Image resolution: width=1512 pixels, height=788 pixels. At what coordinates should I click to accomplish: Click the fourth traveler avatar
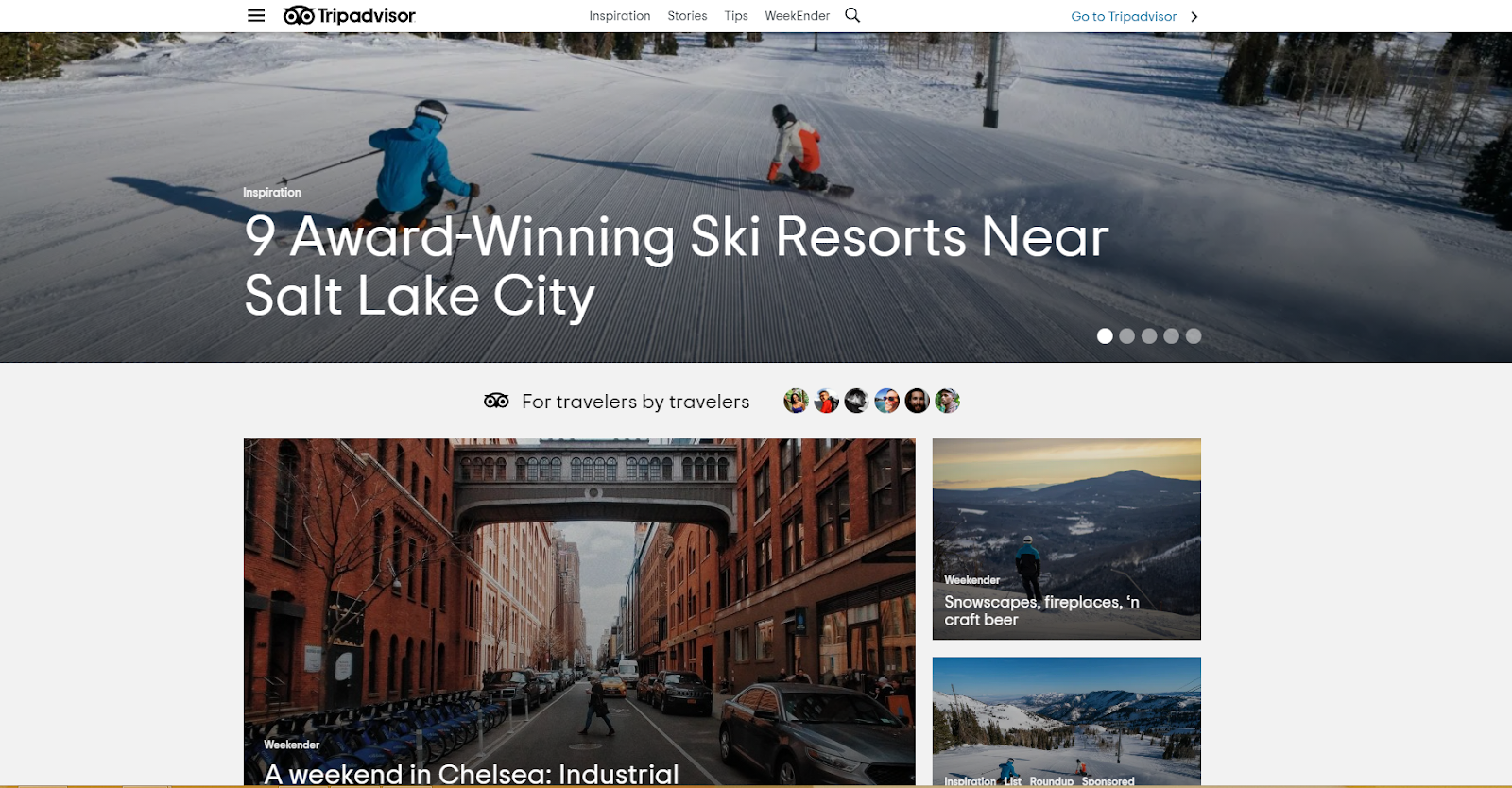pos(886,401)
